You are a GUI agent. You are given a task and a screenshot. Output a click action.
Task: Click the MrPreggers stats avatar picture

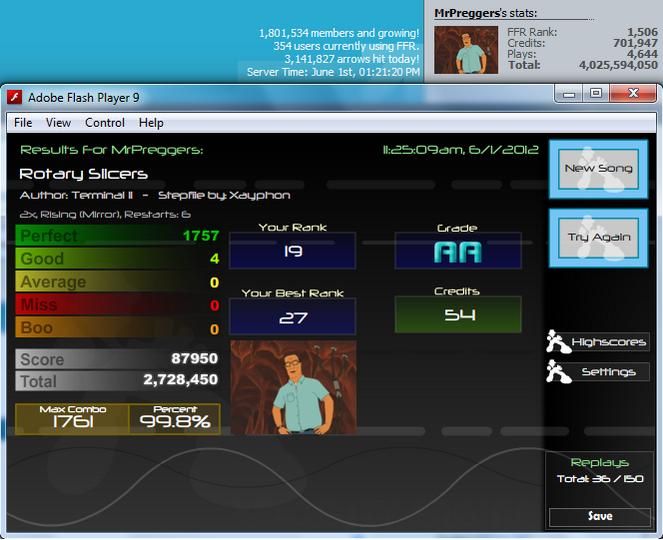466,50
